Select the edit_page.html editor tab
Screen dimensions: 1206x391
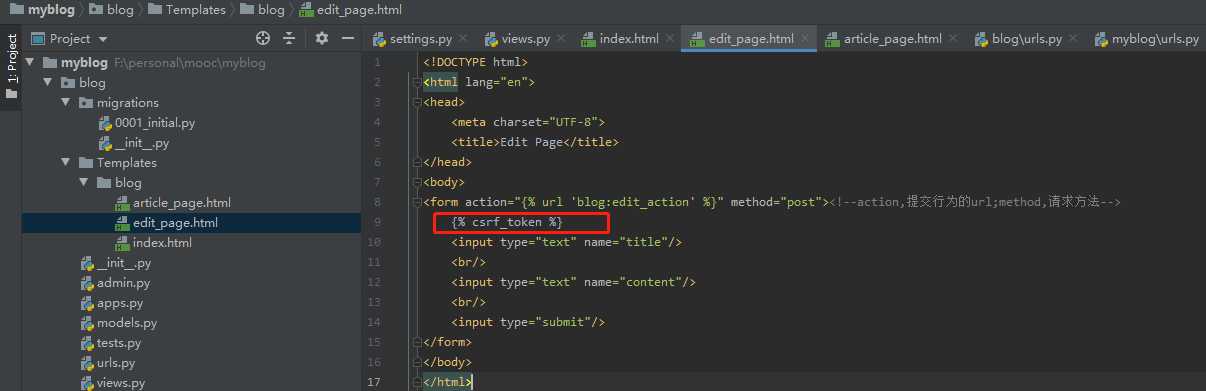[751, 39]
